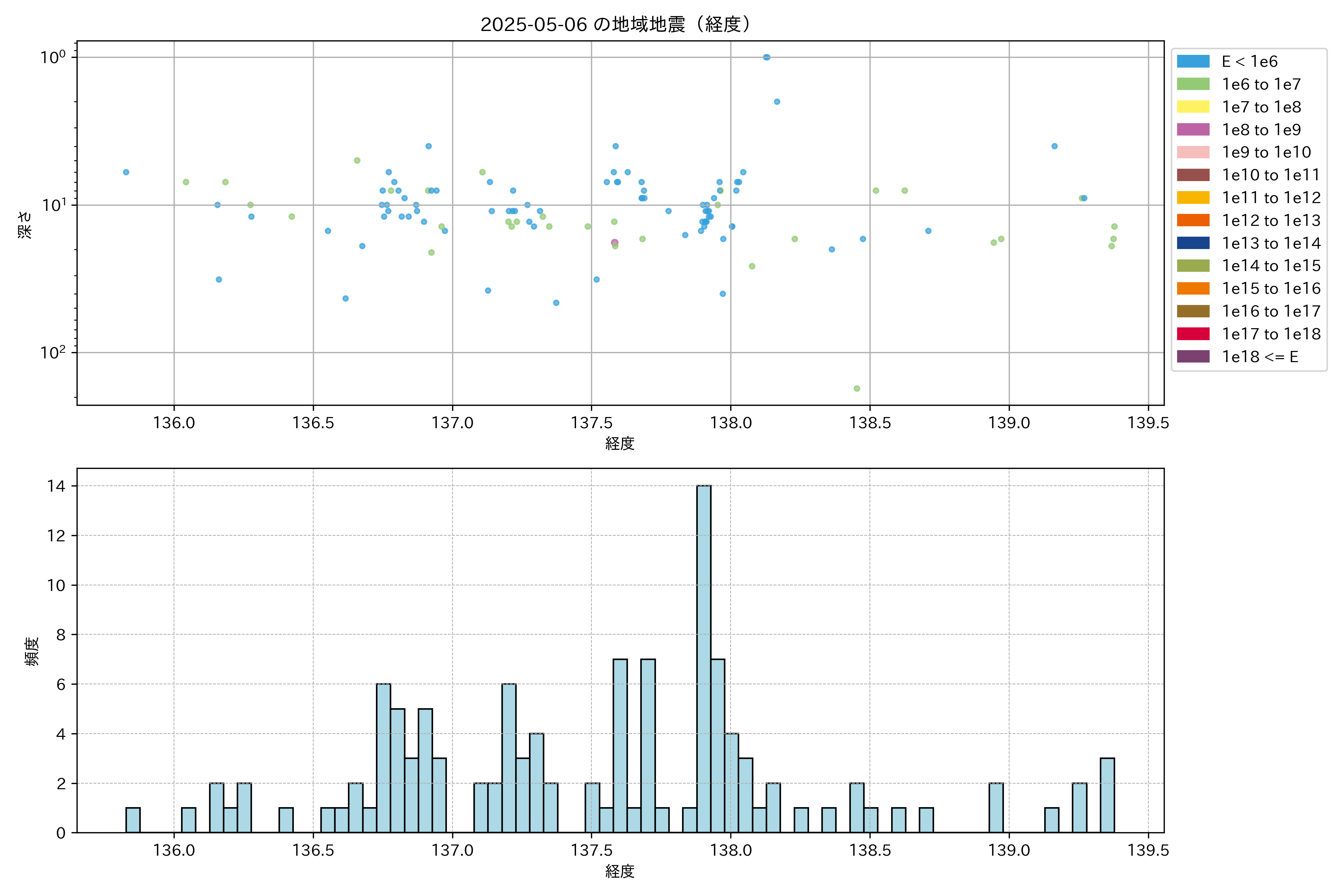Click the leftmost blue scatter point near 135.8
Image resolution: width=1344 pixels, height=896 pixels.
(126, 172)
